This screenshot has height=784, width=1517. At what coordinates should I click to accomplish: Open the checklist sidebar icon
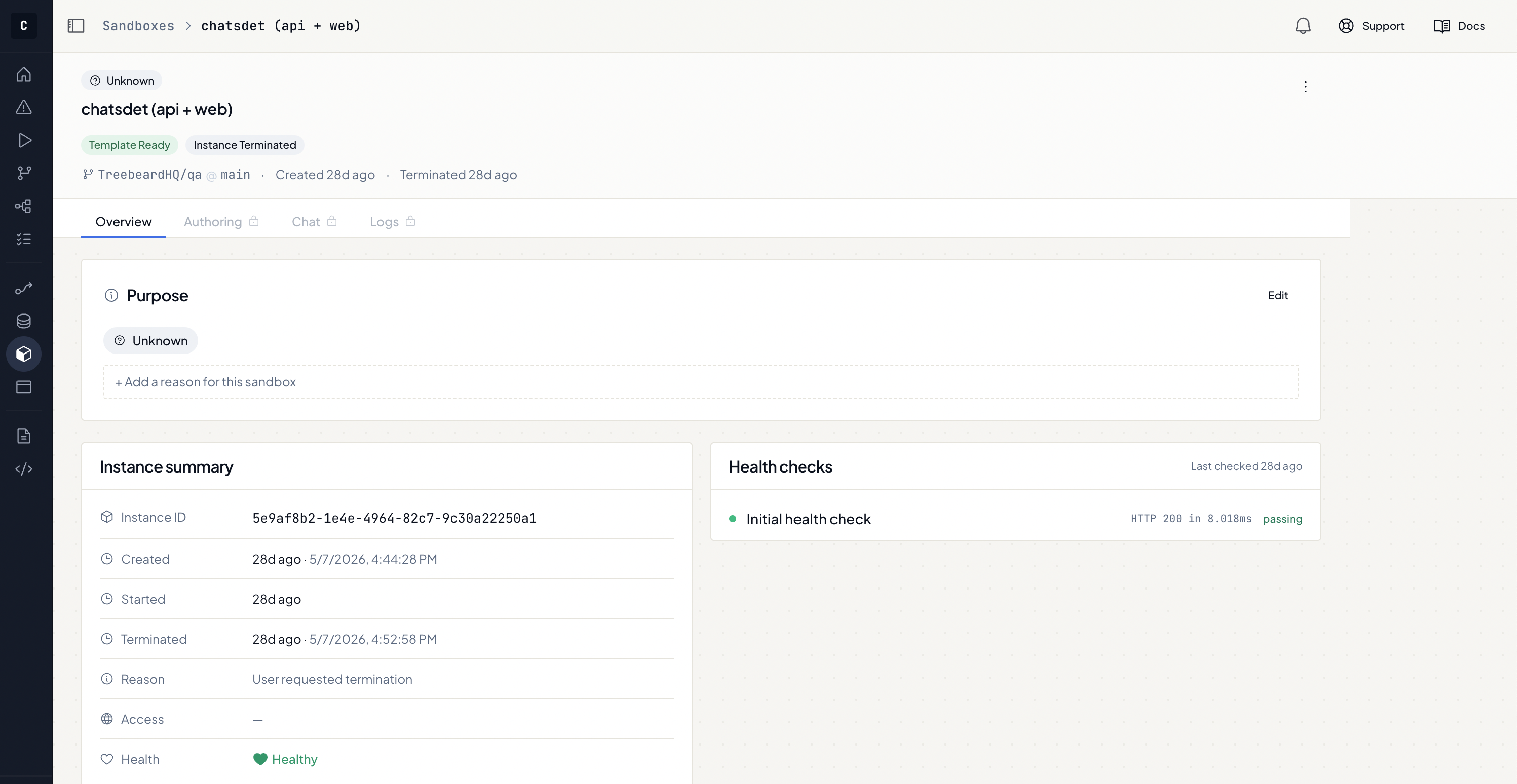(23, 239)
